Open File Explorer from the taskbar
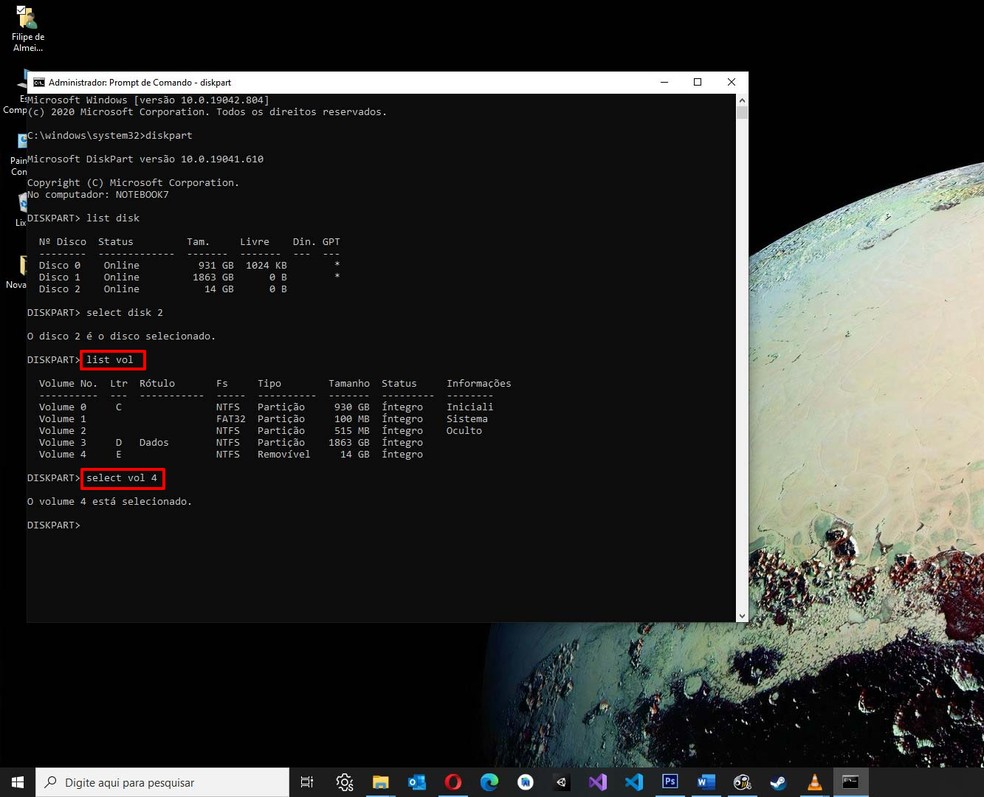Screen dimensions: 984x797 tap(380, 782)
